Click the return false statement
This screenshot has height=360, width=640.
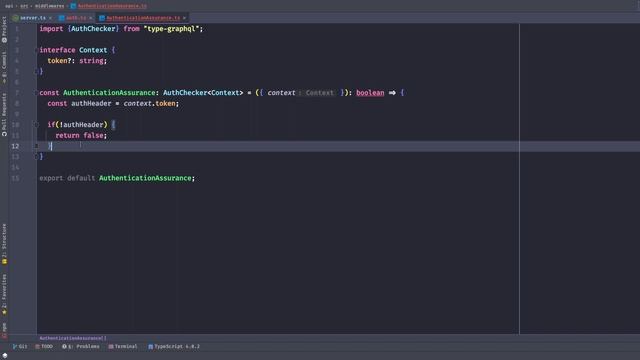[81, 136]
